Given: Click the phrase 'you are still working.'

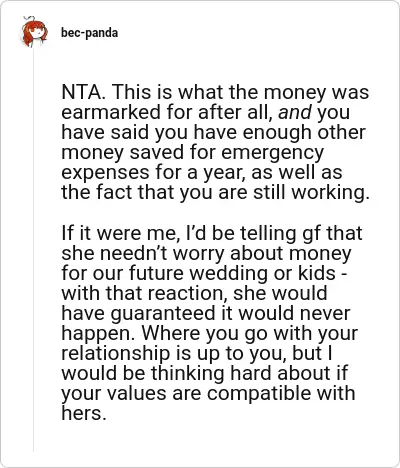Looking at the screenshot, I should 275,192.
